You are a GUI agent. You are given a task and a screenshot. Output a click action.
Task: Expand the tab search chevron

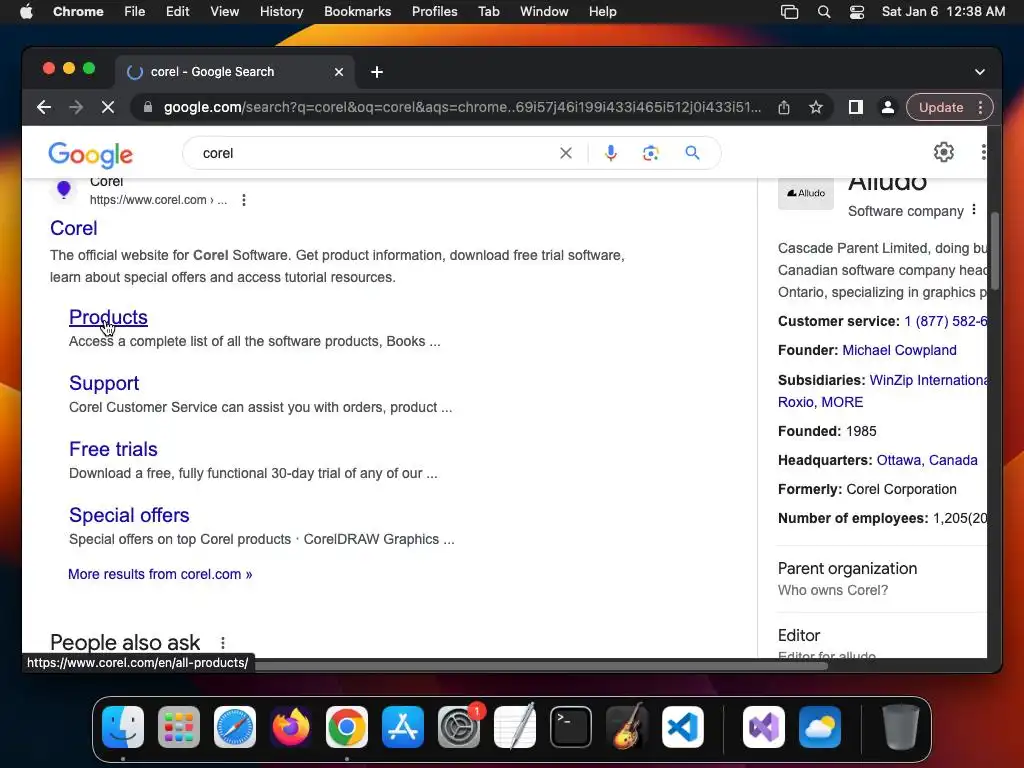tap(980, 72)
